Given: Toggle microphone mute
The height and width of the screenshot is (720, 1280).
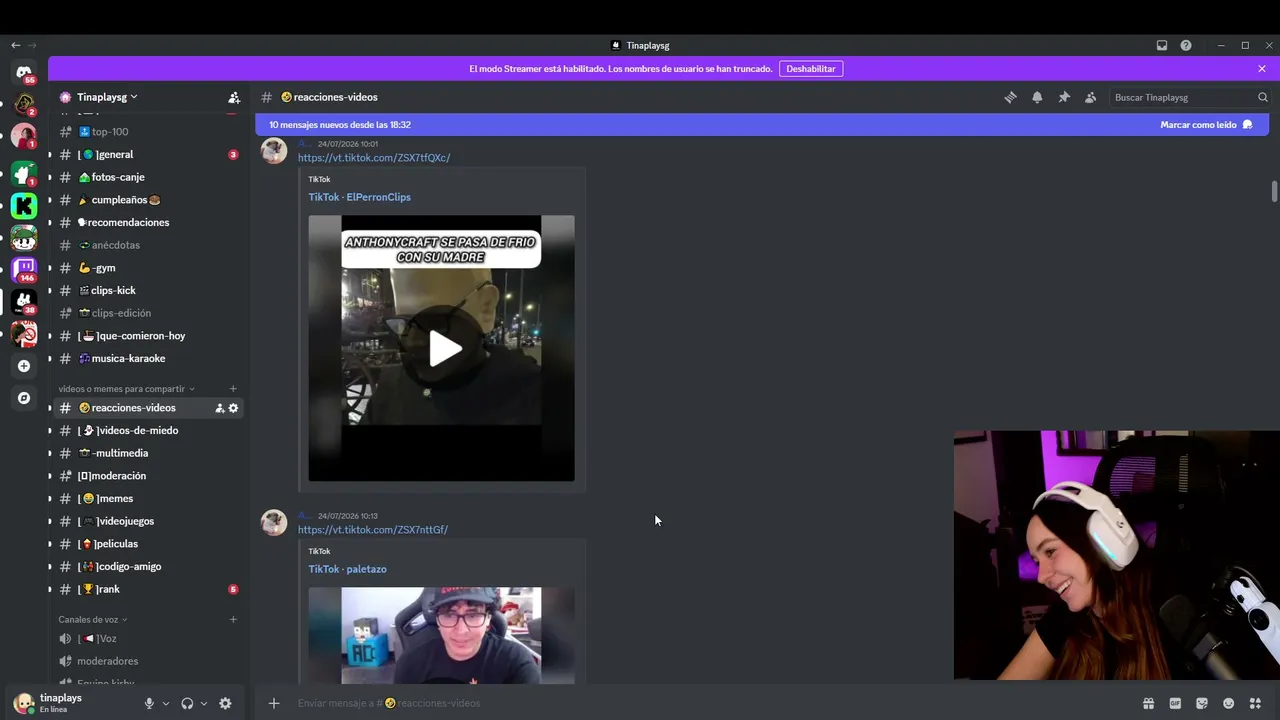Looking at the screenshot, I should (x=149, y=703).
